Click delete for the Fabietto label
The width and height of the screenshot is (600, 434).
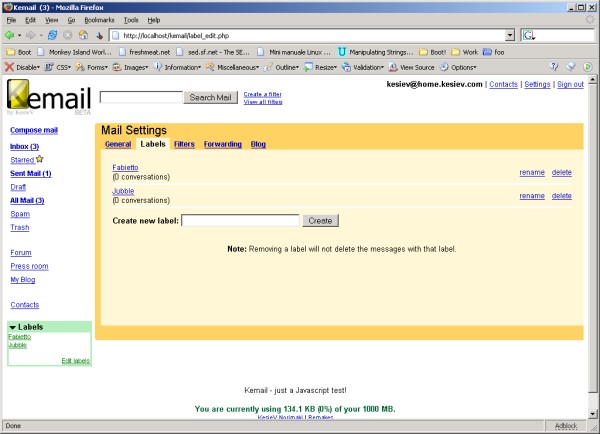pyautogui.click(x=561, y=173)
